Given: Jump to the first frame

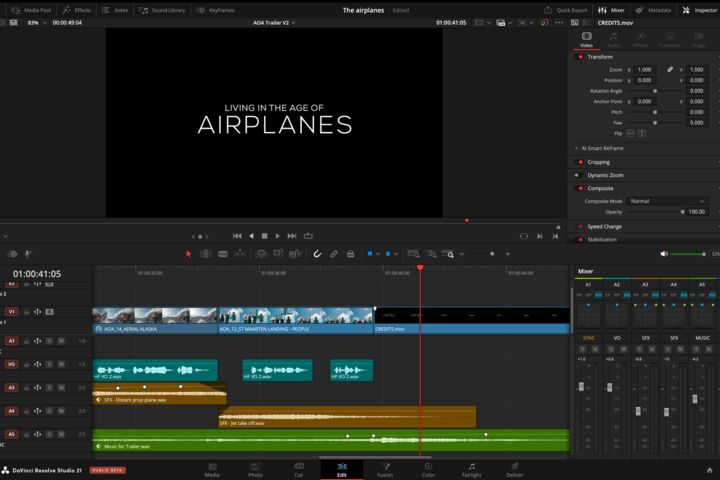Looking at the screenshot, I should point(237,236).
